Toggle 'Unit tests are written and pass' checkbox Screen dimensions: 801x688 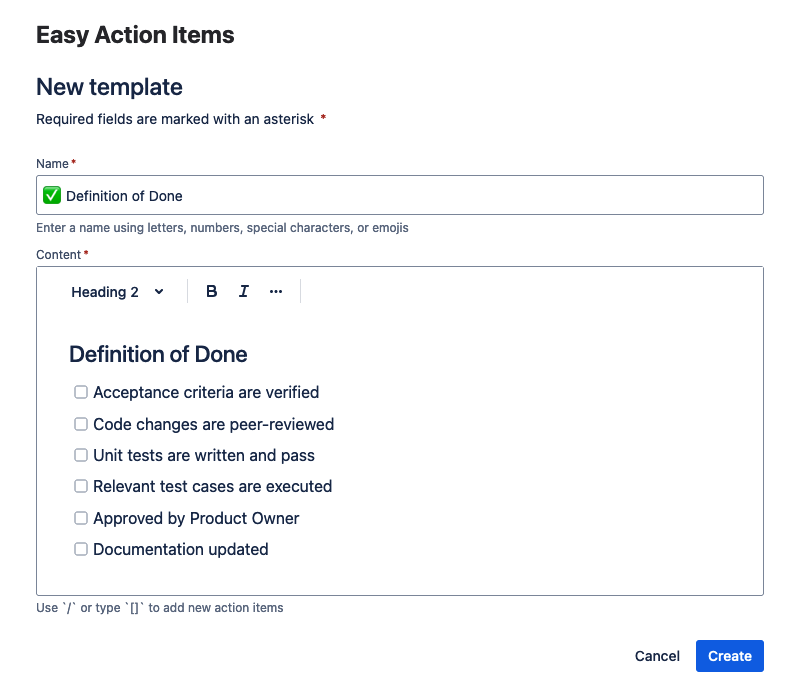81,455
